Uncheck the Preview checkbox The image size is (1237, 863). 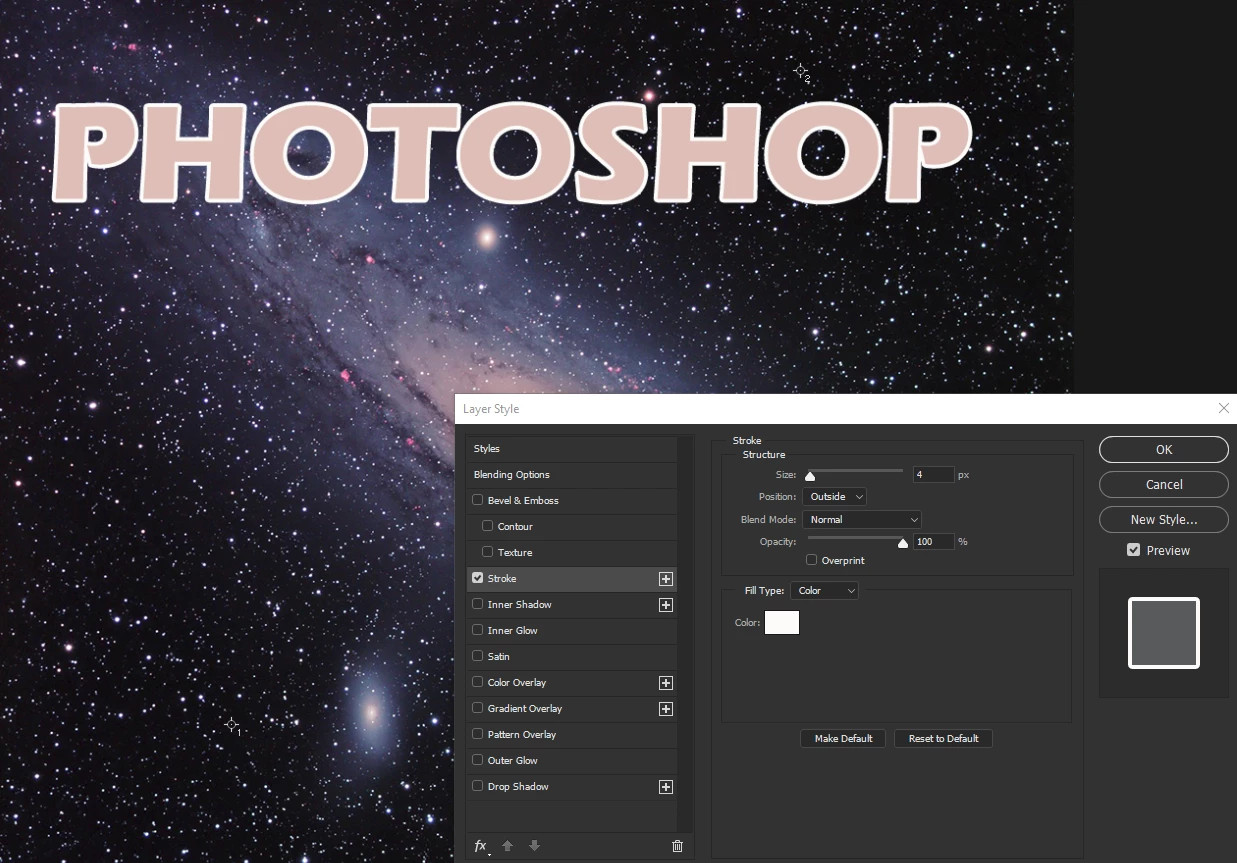1133,550
